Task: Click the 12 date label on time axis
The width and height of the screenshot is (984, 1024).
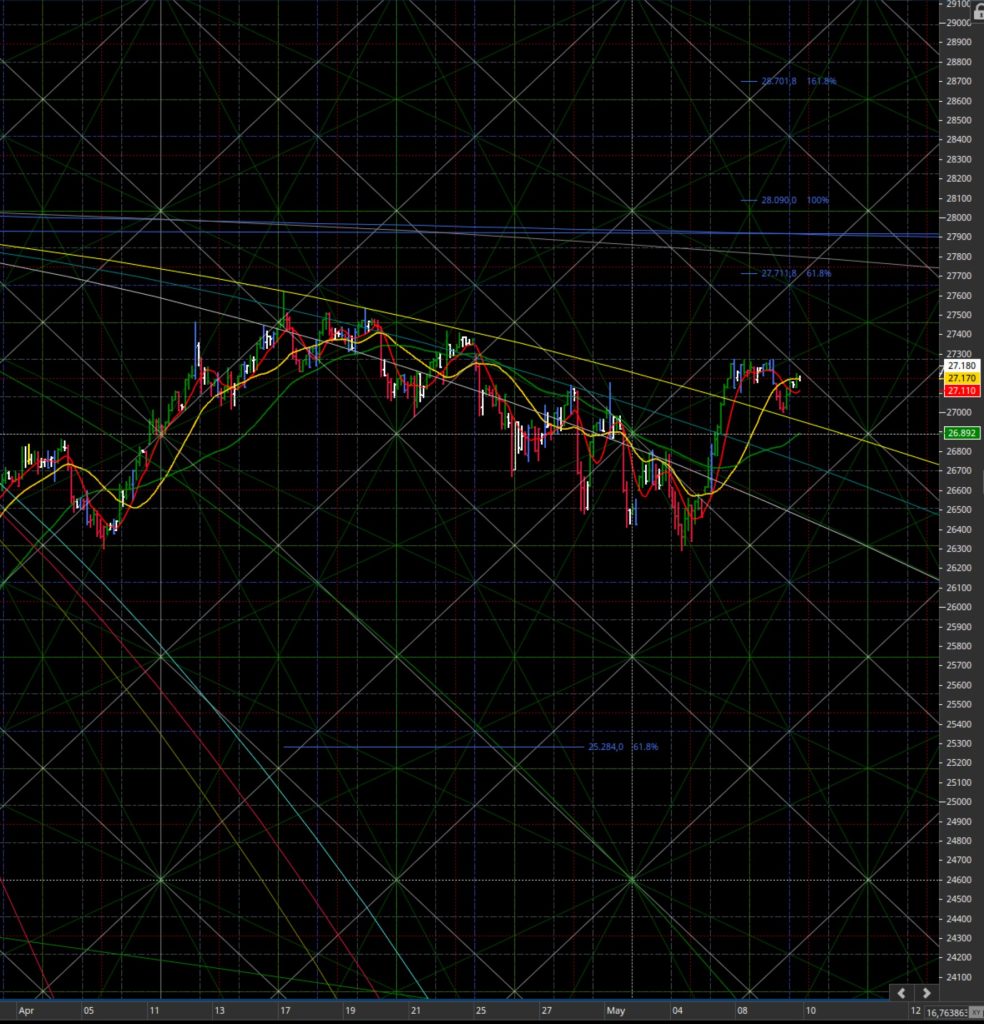Action: (x=916, y=1010)
